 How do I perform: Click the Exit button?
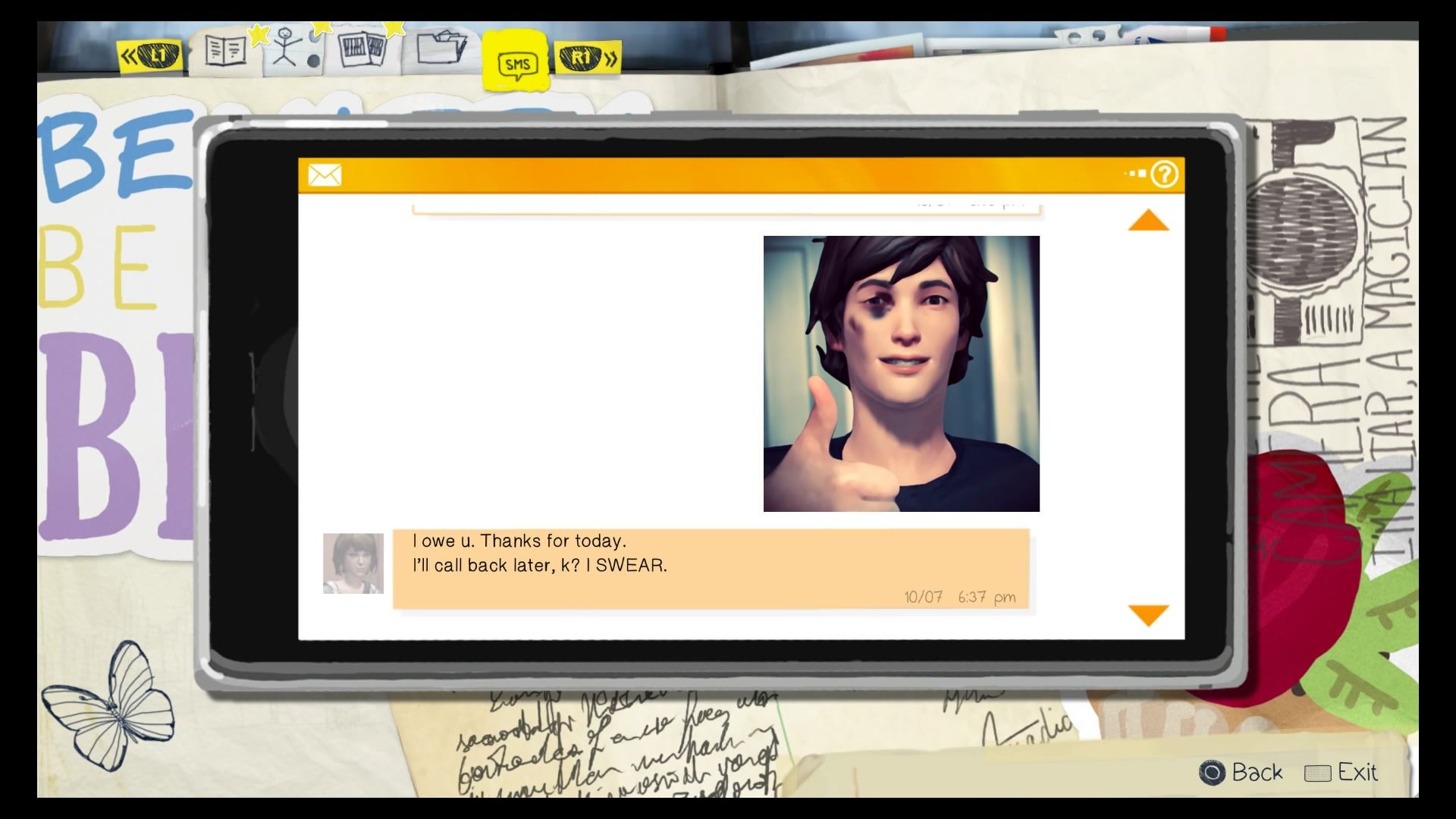tap(1341, 773)
